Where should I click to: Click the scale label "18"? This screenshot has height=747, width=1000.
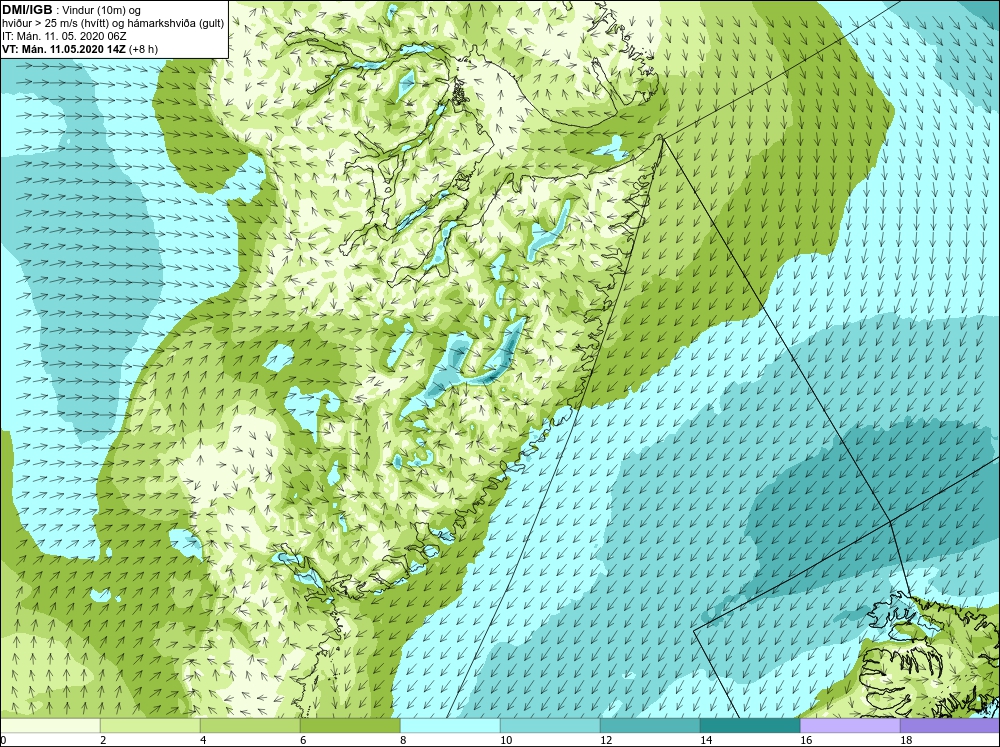(x=906, y=740)
